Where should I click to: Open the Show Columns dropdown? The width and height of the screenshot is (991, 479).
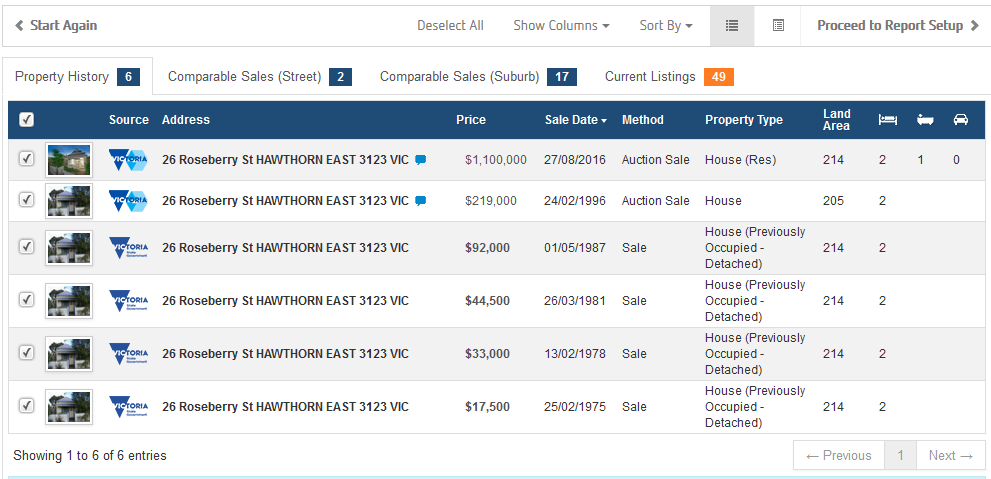pyautogui.click(x=561, y=26)
